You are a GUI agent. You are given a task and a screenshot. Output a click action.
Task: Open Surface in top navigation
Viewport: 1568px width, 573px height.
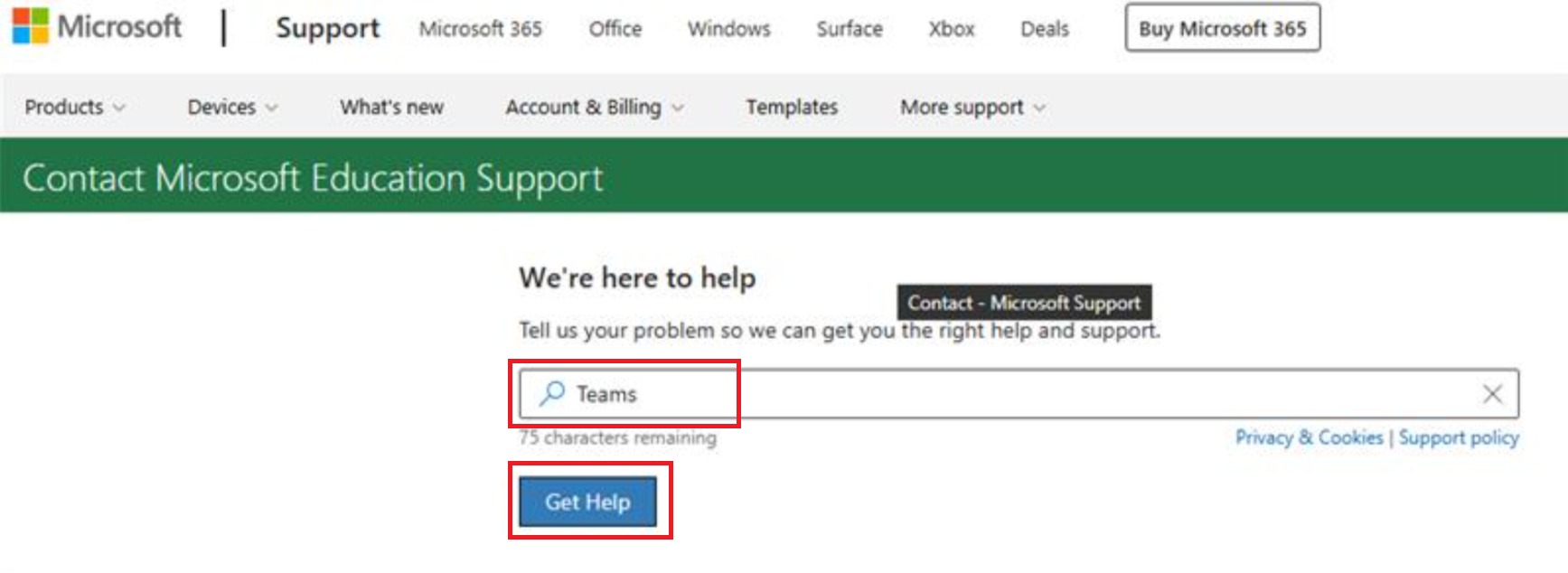(x=850, y=29)
